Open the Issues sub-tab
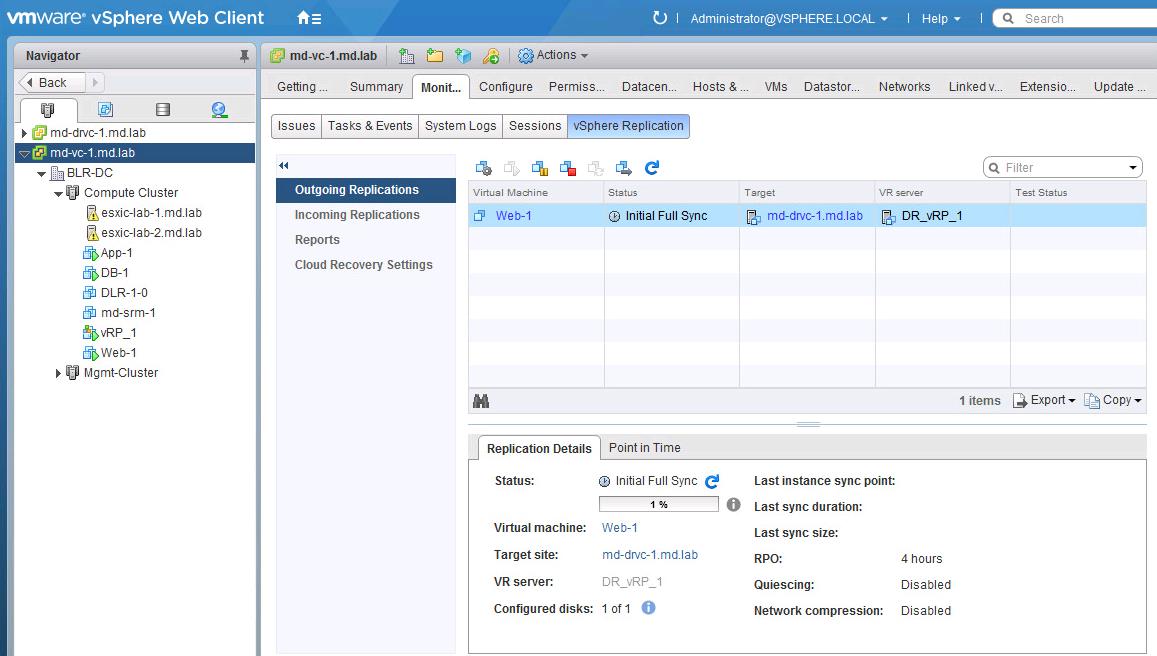The image size is (1157, 656). pos(296,126)
